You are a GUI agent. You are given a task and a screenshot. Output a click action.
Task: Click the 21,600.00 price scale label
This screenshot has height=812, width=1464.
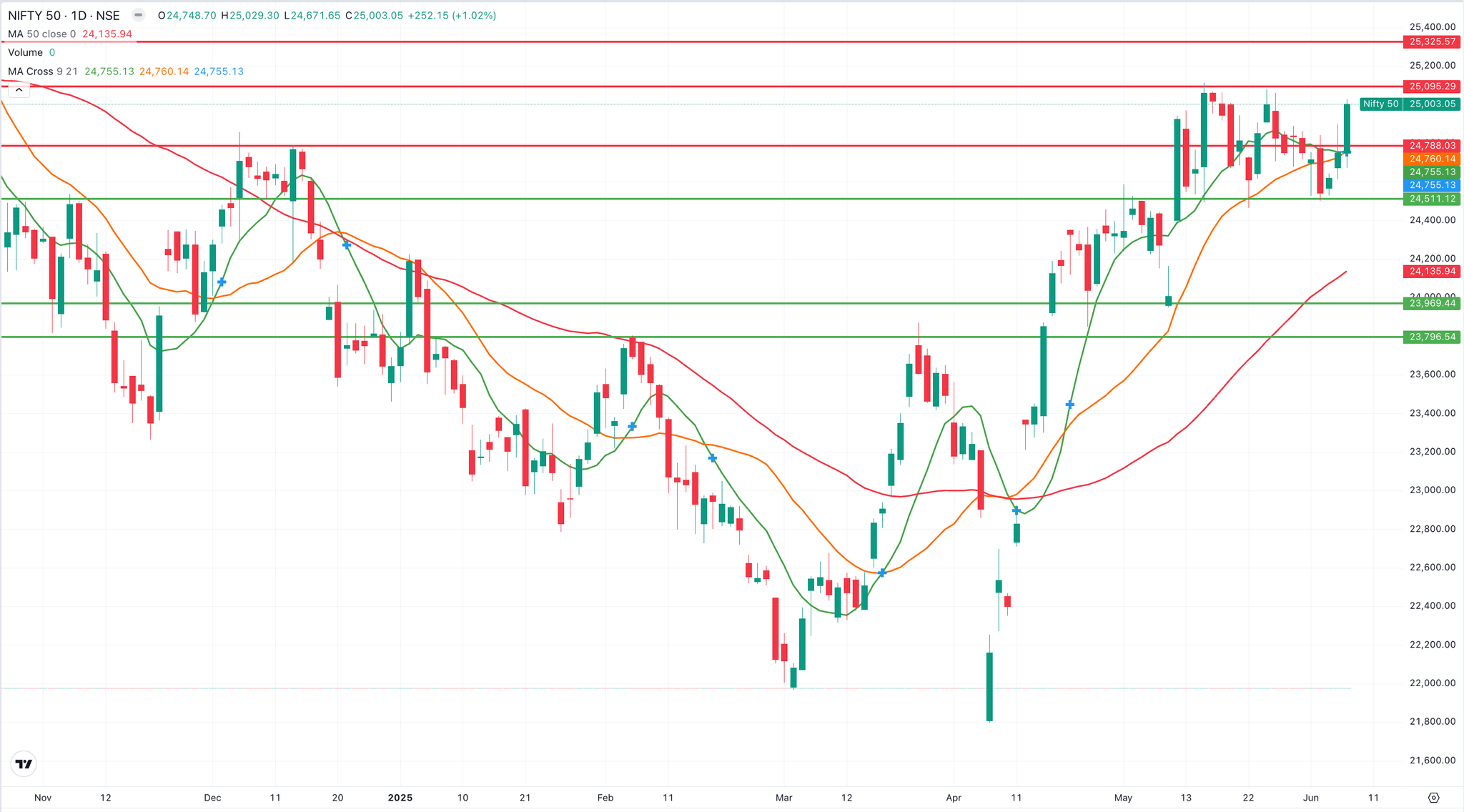pos(1433,761)
